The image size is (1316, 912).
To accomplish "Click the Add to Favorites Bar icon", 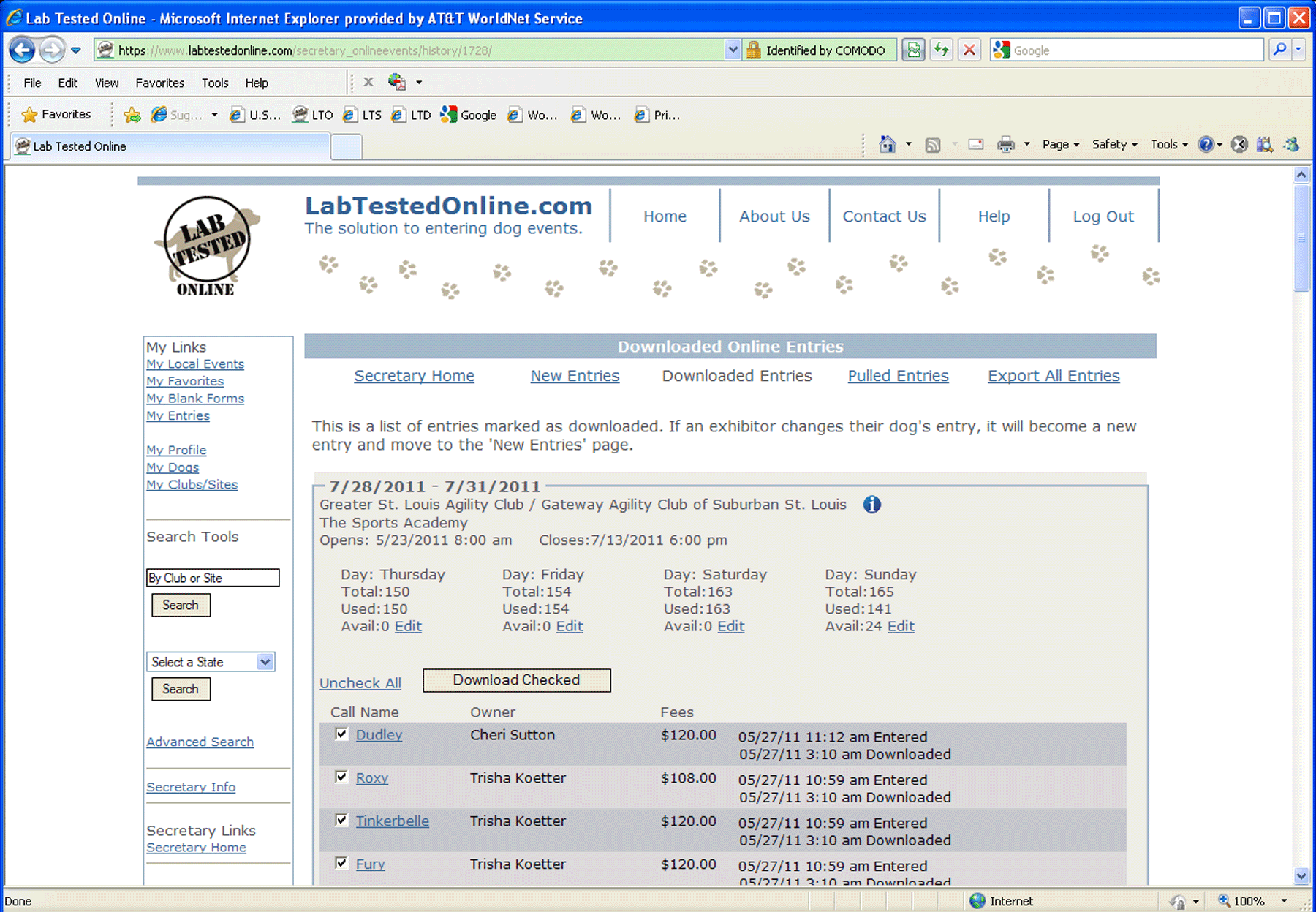I will [132, 115].
